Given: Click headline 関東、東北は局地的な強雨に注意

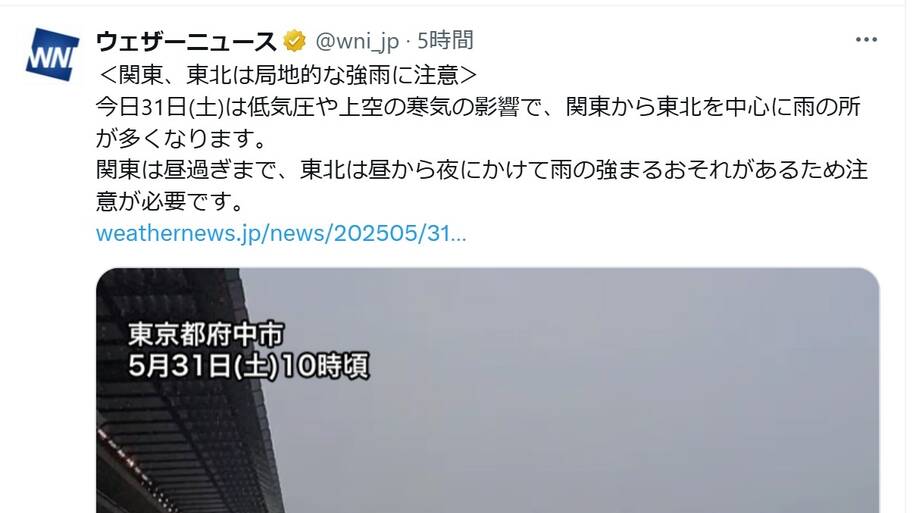Looking at the screenshot, I should click(x=288, y=75).
